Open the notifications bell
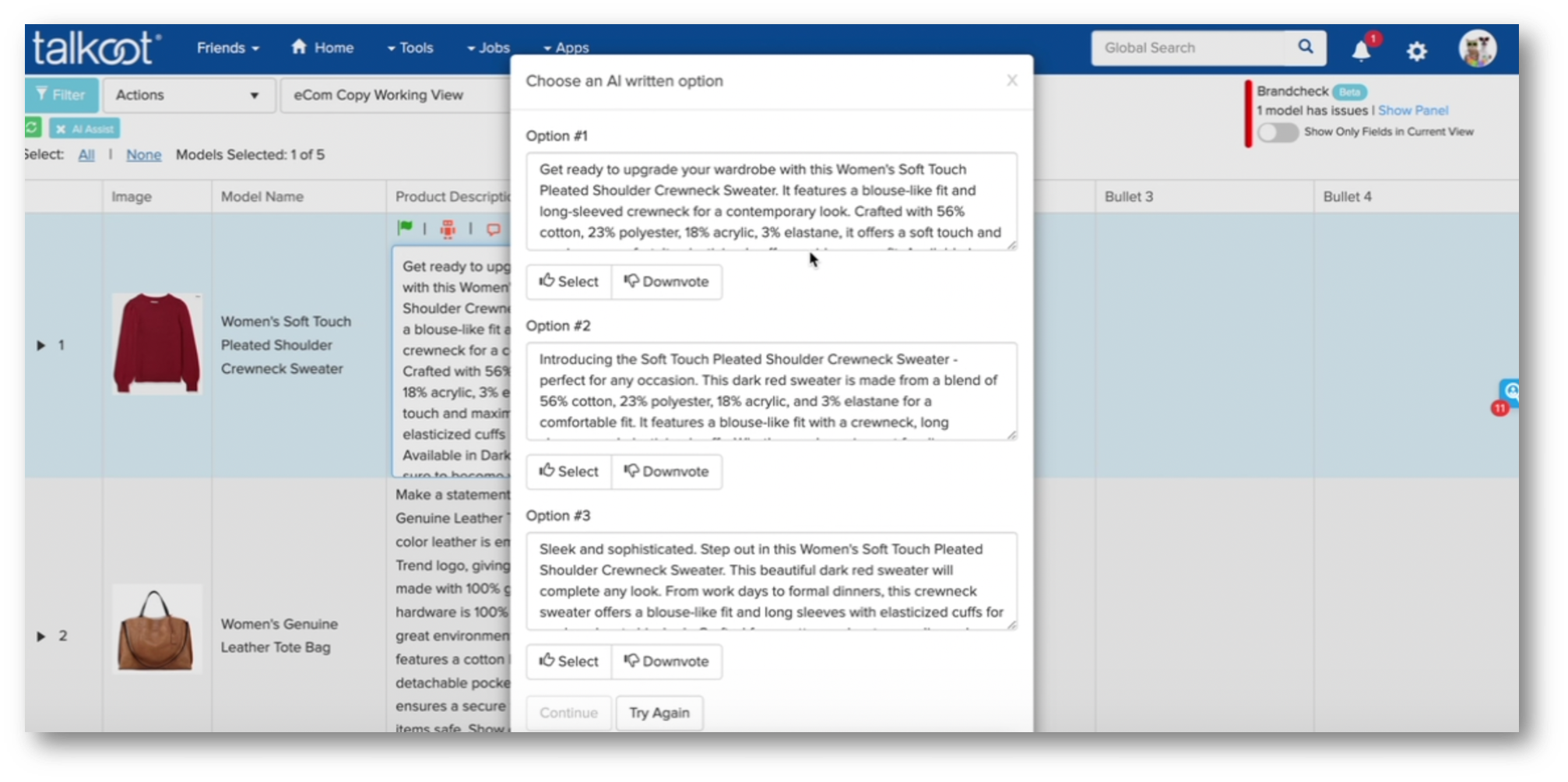The image size is (1568, 782). [x=1360, y=51]
